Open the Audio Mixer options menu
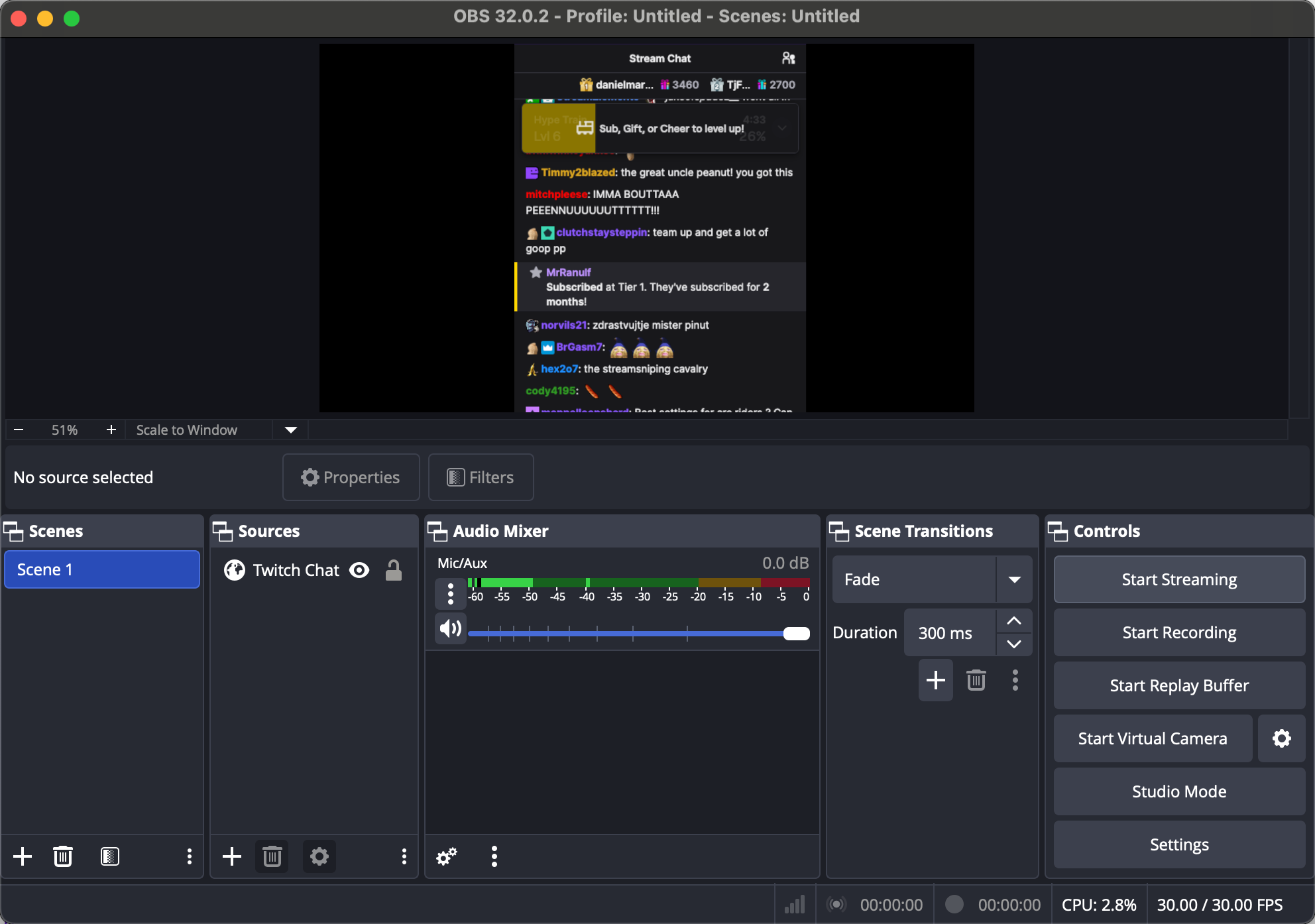 pyautogui.click(x=494, y=856)
